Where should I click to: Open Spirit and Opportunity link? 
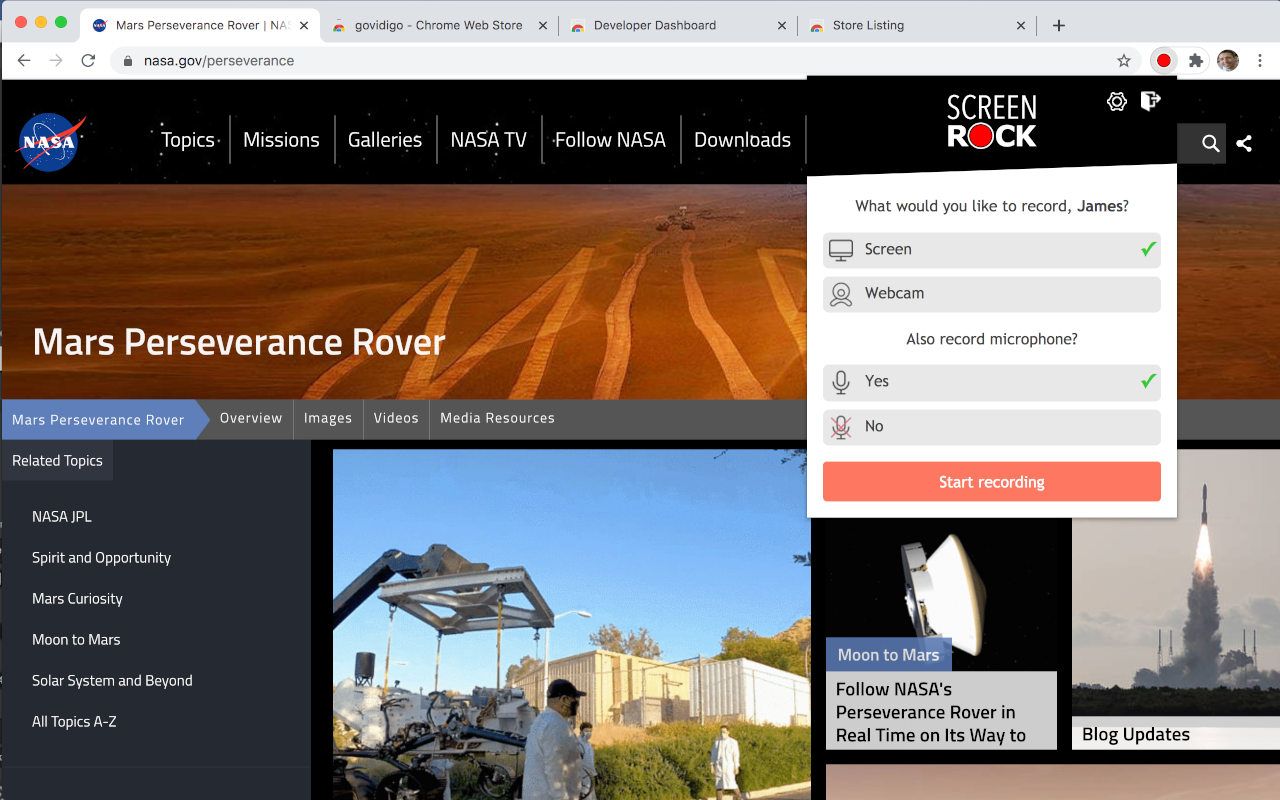click(101, 558)
